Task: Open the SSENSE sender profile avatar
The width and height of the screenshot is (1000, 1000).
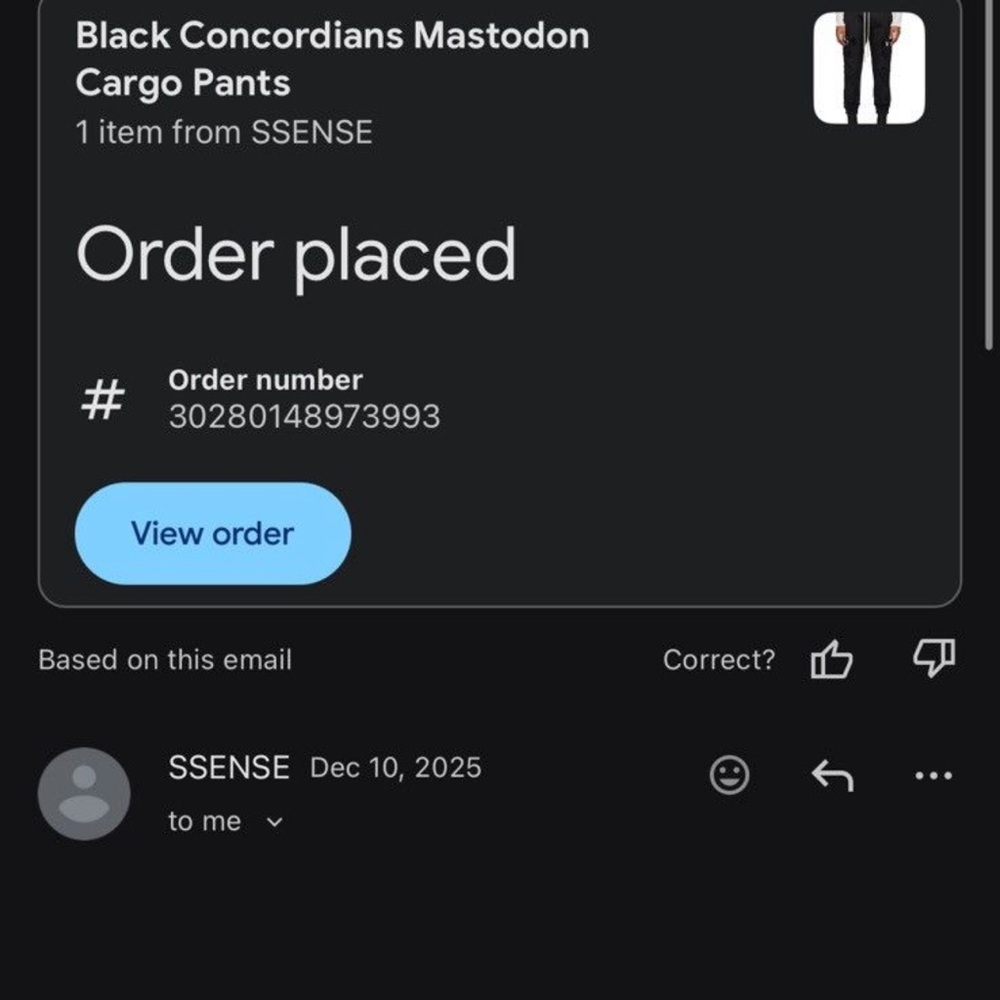Action: 84,793
